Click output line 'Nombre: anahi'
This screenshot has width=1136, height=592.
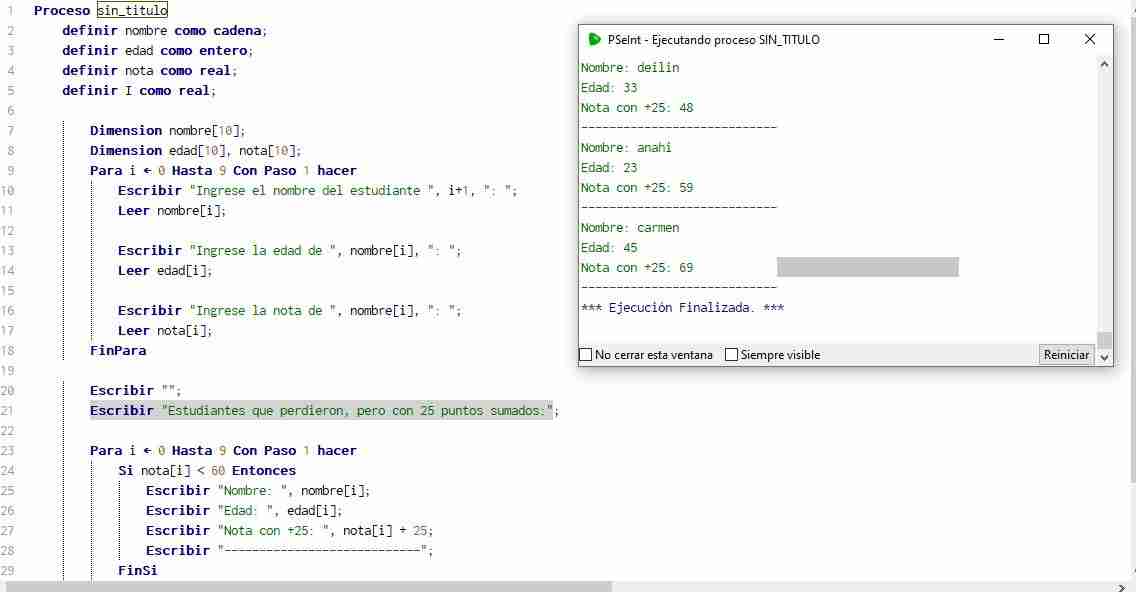[626, 148]
